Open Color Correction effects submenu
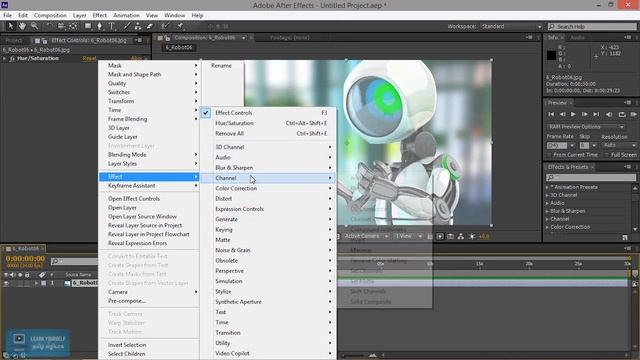The width and height of the screenshot is (640, 360). [x=267, y=188]
